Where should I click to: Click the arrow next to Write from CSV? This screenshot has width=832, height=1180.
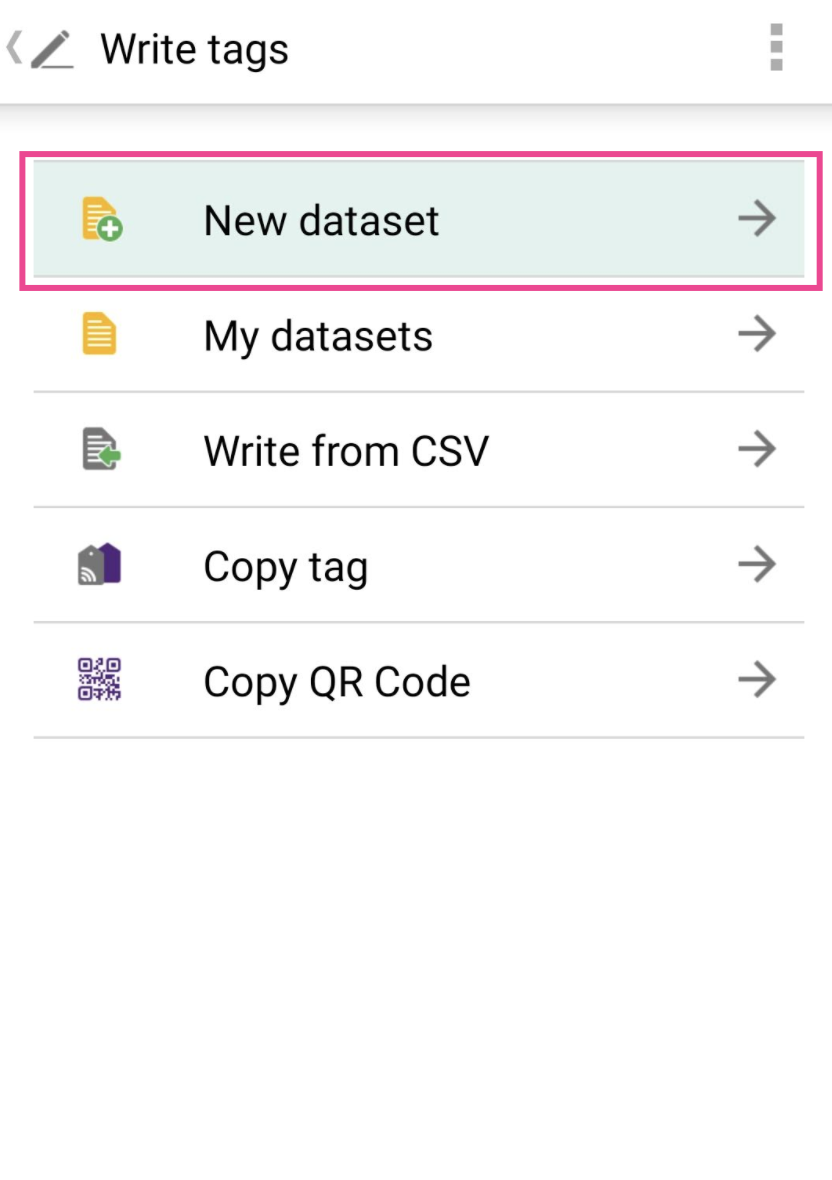[757, 449]
